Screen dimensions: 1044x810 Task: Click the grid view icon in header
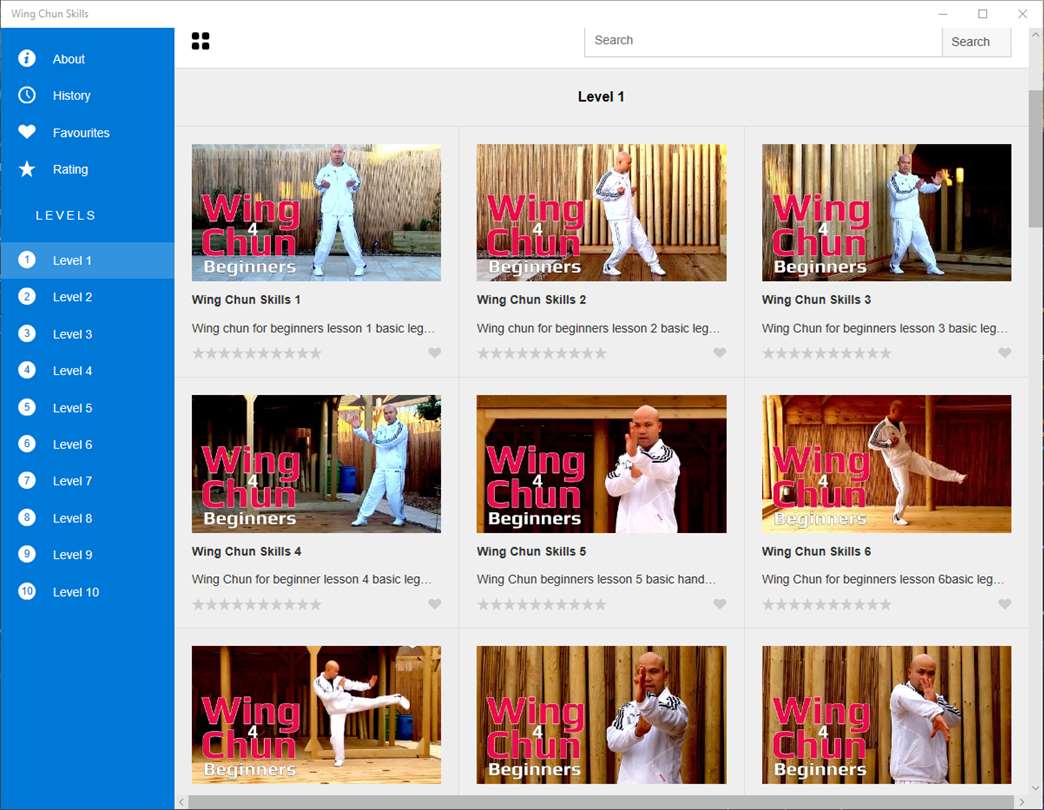point(200,41)
